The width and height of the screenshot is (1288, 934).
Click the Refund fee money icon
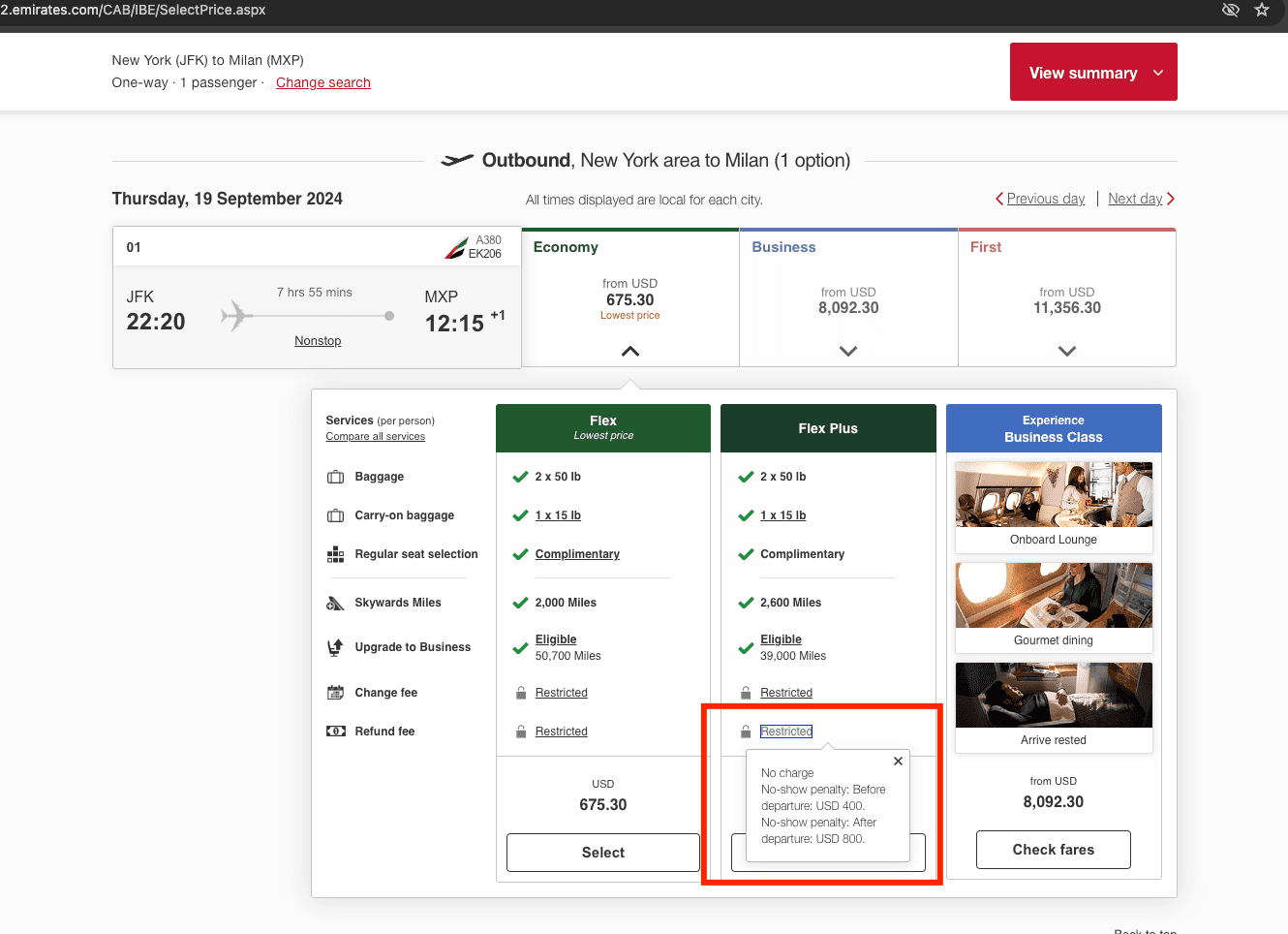point(336,732)
